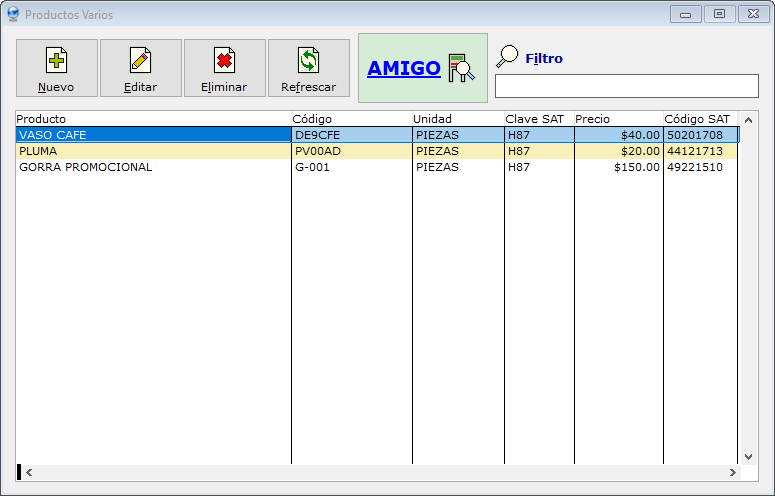Click the Nuevo button to add product
The height and width of the screenshot is (496, 775).
pyautogui.click(x=57, y=68)
